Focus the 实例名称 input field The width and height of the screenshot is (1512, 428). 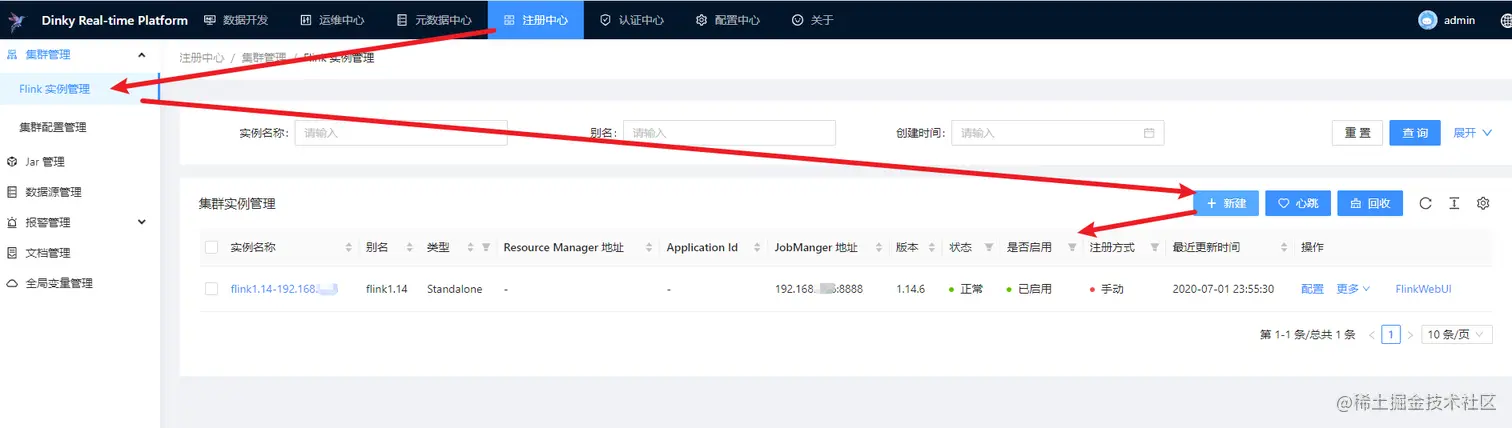[401, 133]
